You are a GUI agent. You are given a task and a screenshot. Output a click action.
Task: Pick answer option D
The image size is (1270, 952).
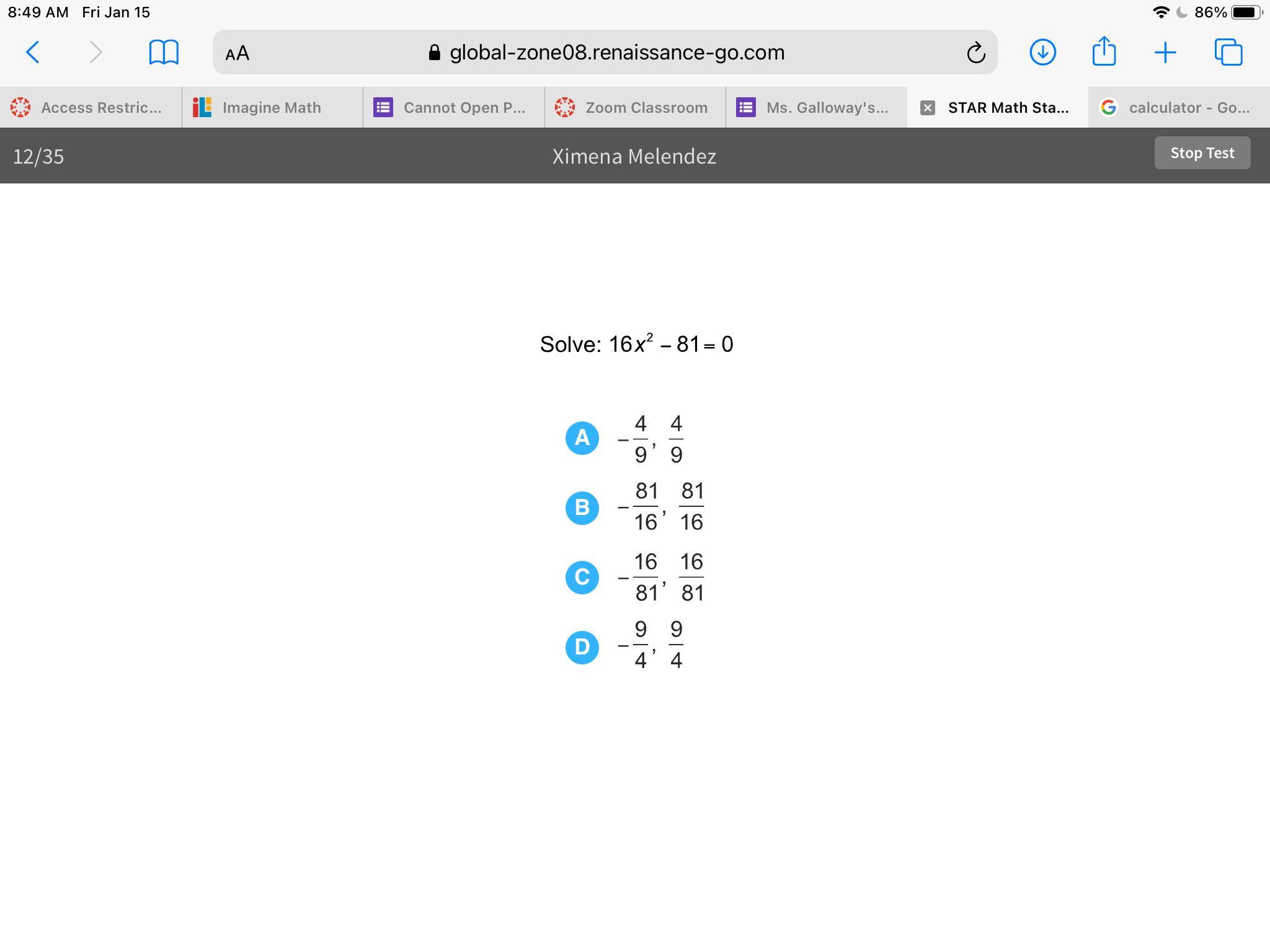(x=582, y=647)
